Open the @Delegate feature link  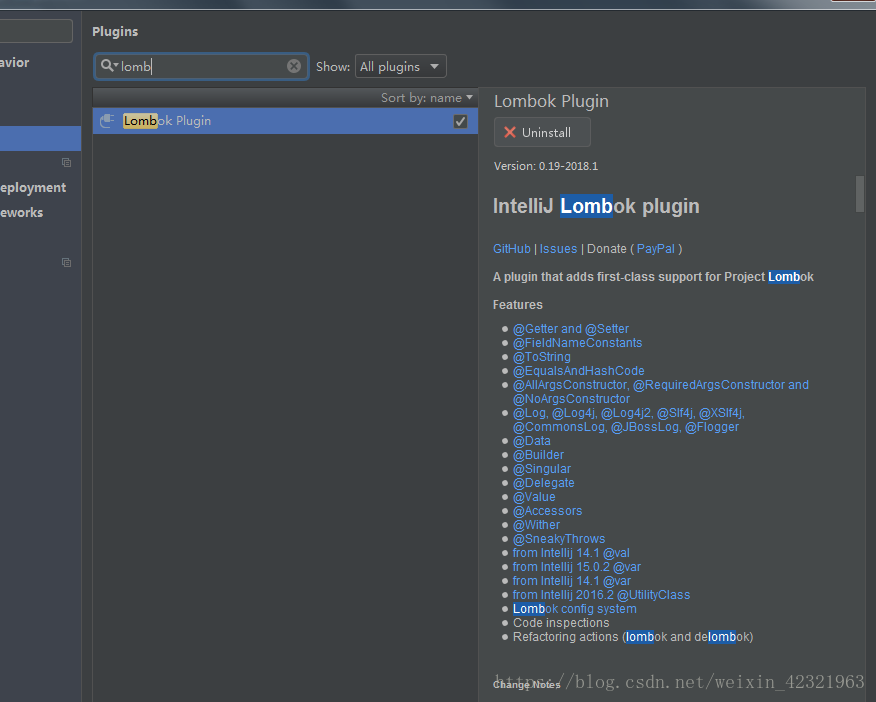[544, 483]
